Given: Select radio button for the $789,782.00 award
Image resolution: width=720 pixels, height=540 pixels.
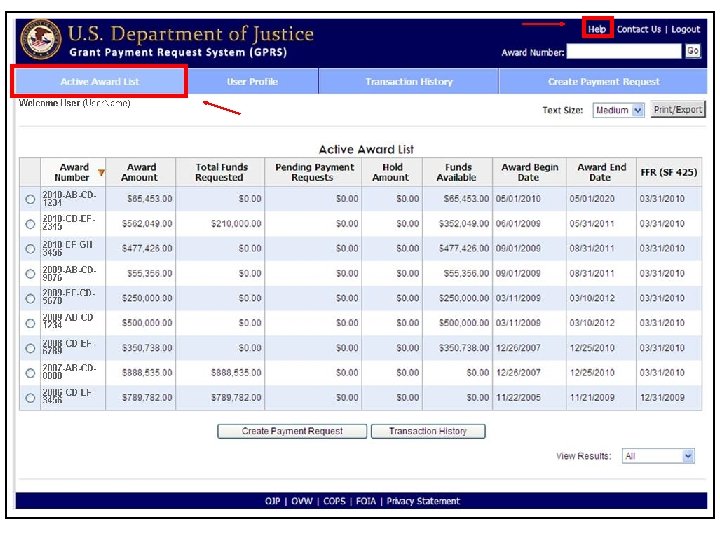Looking at the screenshot, I should pos(30,398).
